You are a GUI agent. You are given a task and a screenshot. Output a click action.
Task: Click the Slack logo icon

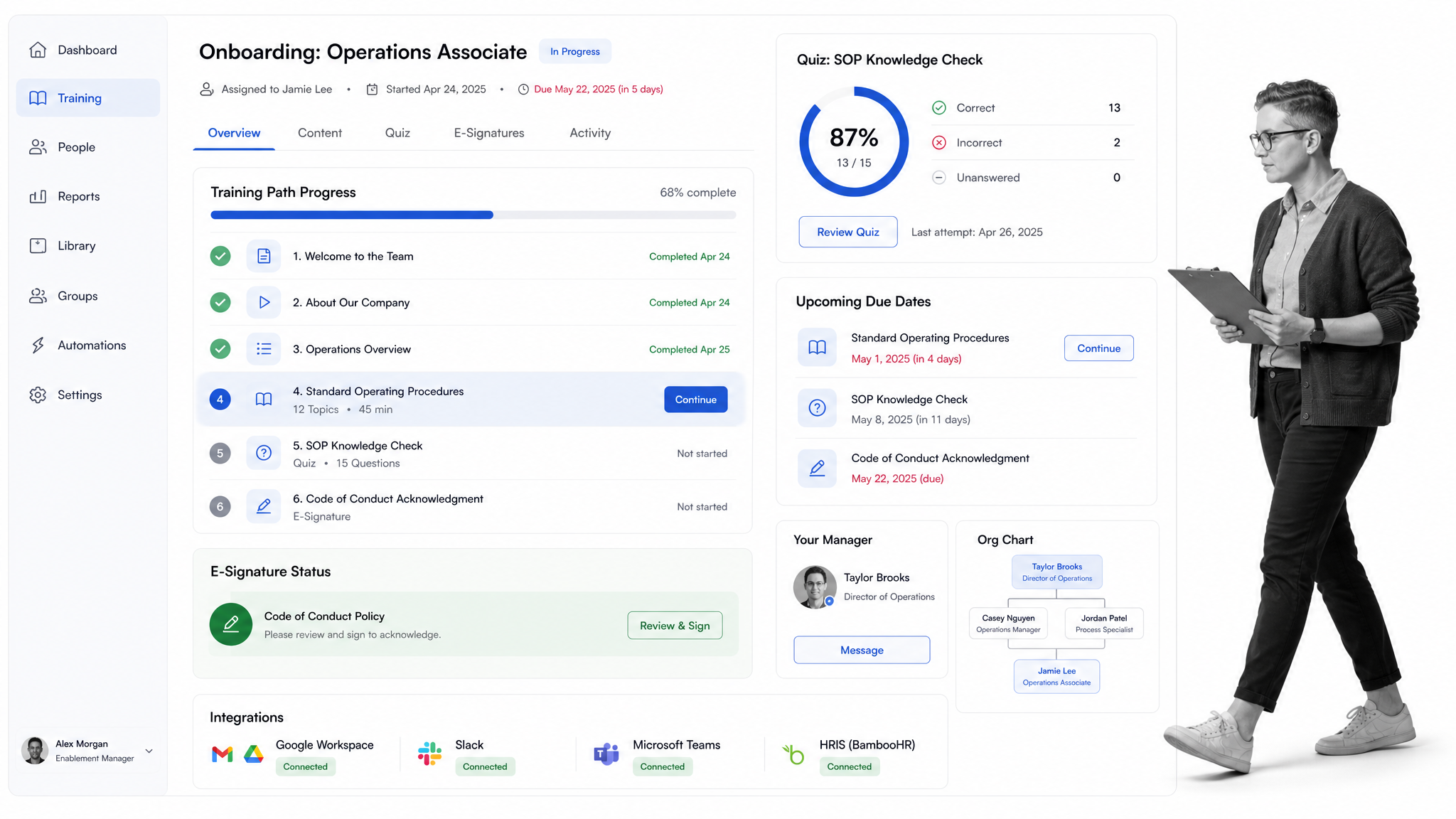click(x=429, y=754)
